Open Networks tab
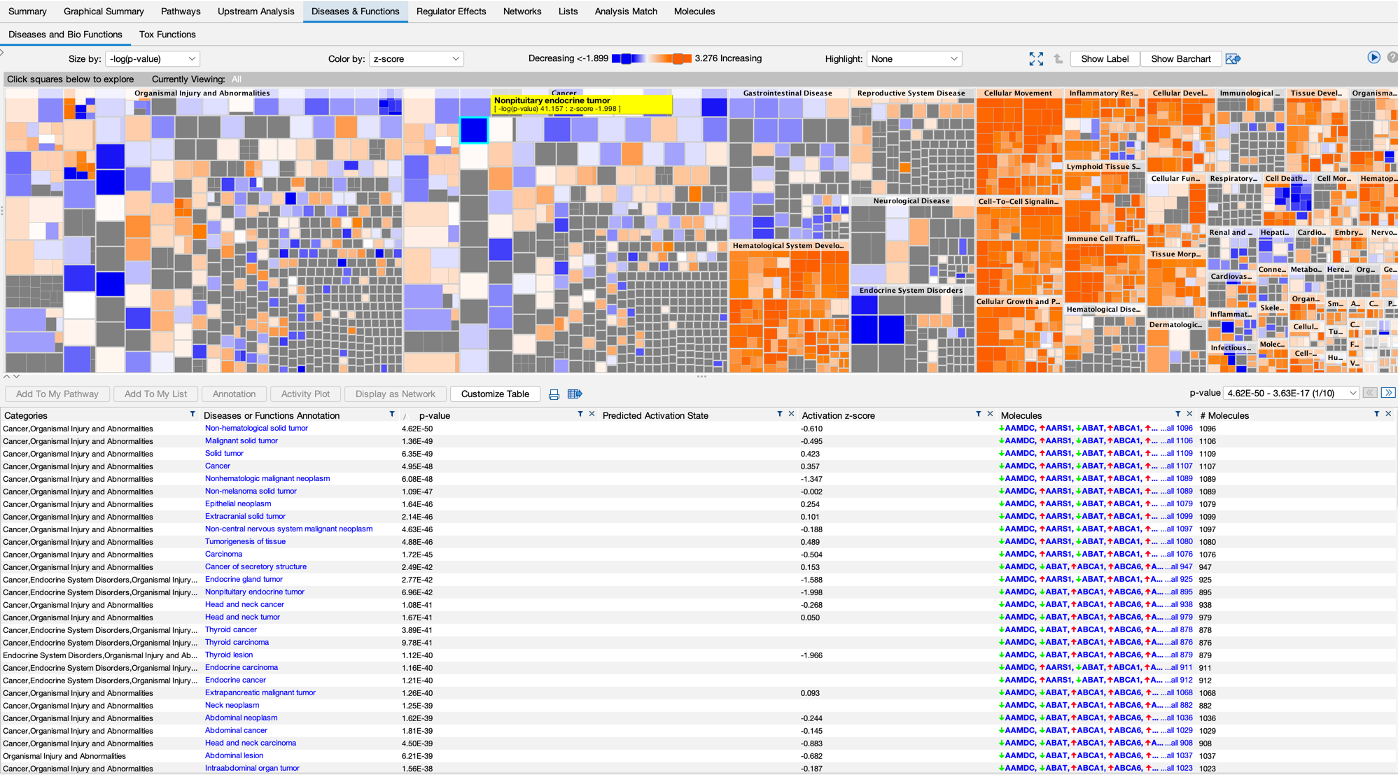This screenshot has width=1398, height=776. [523, 12]
